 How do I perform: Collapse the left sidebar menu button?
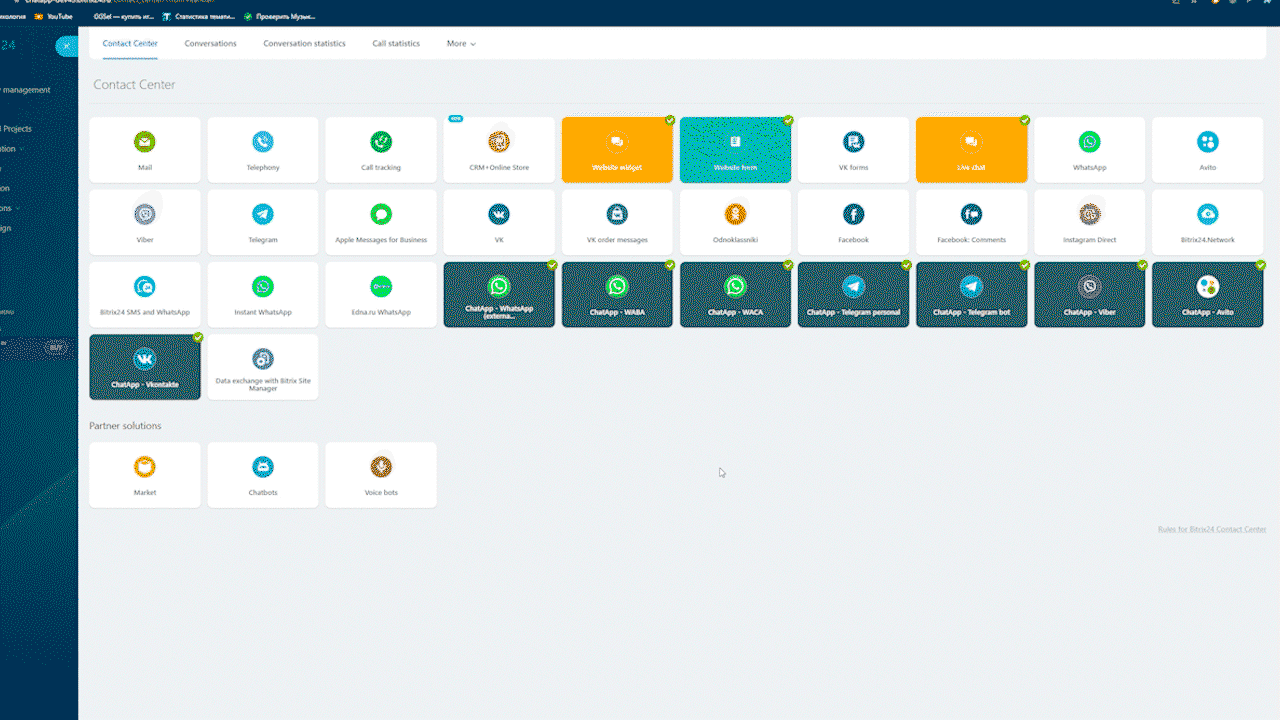pyautogui.click(x=66, y=46)
